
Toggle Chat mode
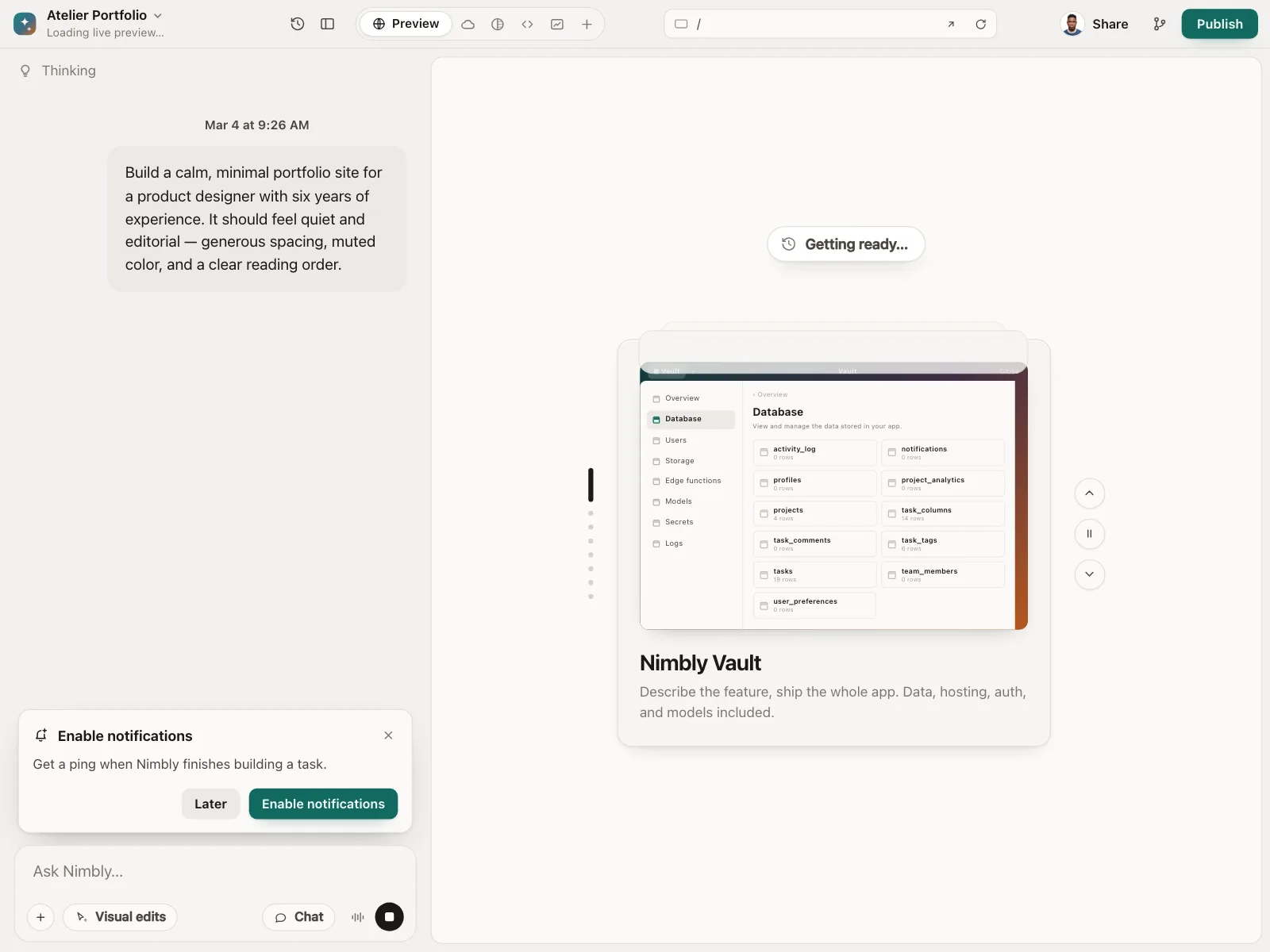(x=298, y=917)
